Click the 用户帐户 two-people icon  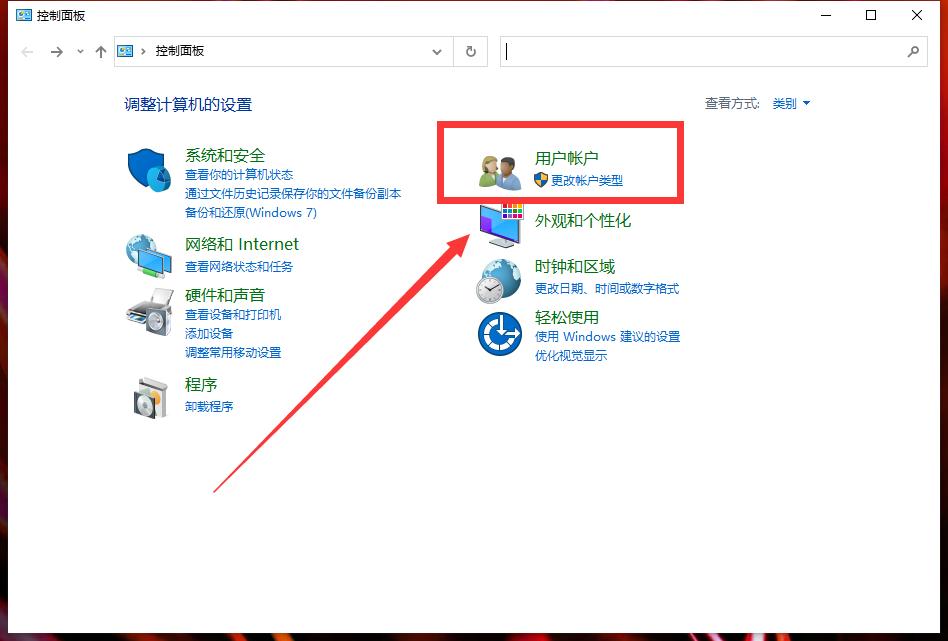[x=499, y=170]
